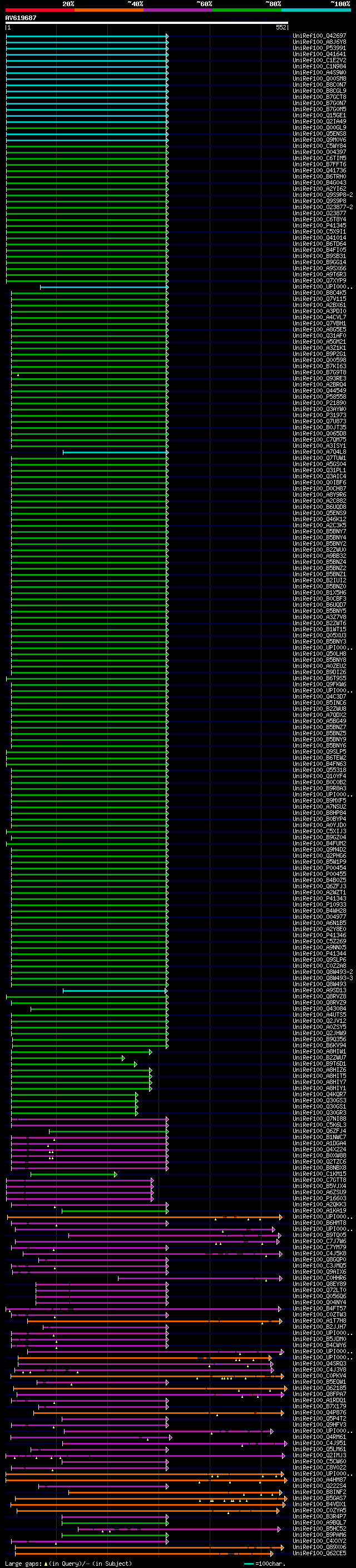
Task: Click hit label UniRef100_Q9FKW6
Action: point(319,684)
